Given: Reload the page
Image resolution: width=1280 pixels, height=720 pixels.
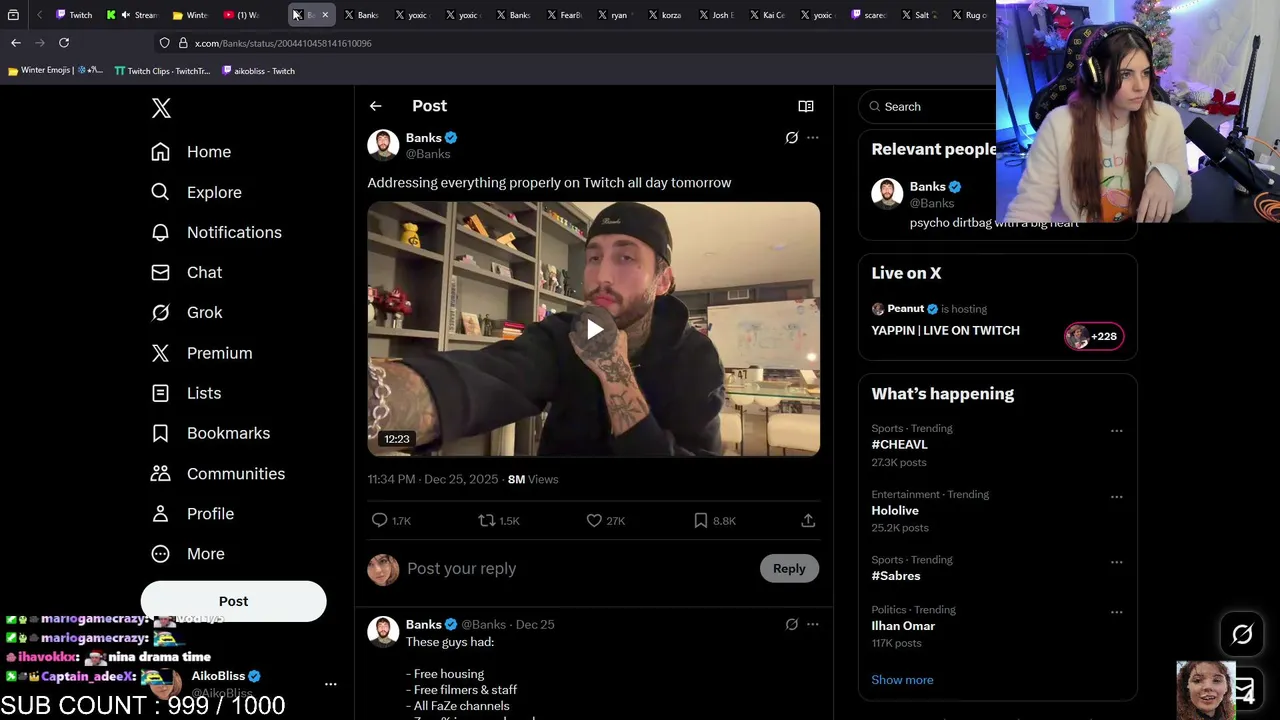Looking at the screenshot, I should [64, 43].
